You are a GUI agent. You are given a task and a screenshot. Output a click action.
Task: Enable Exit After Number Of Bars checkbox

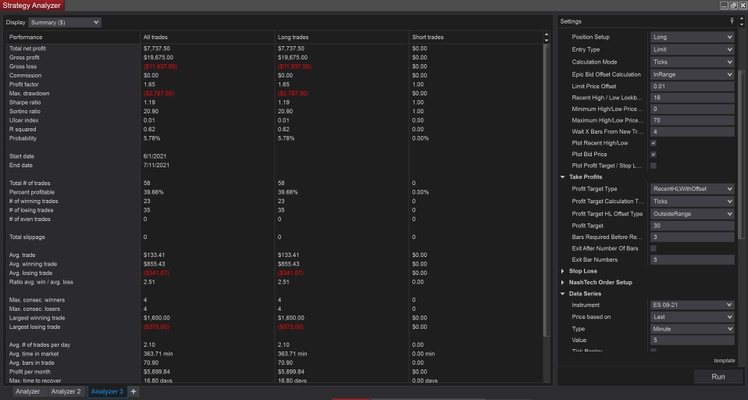[653, 247]
